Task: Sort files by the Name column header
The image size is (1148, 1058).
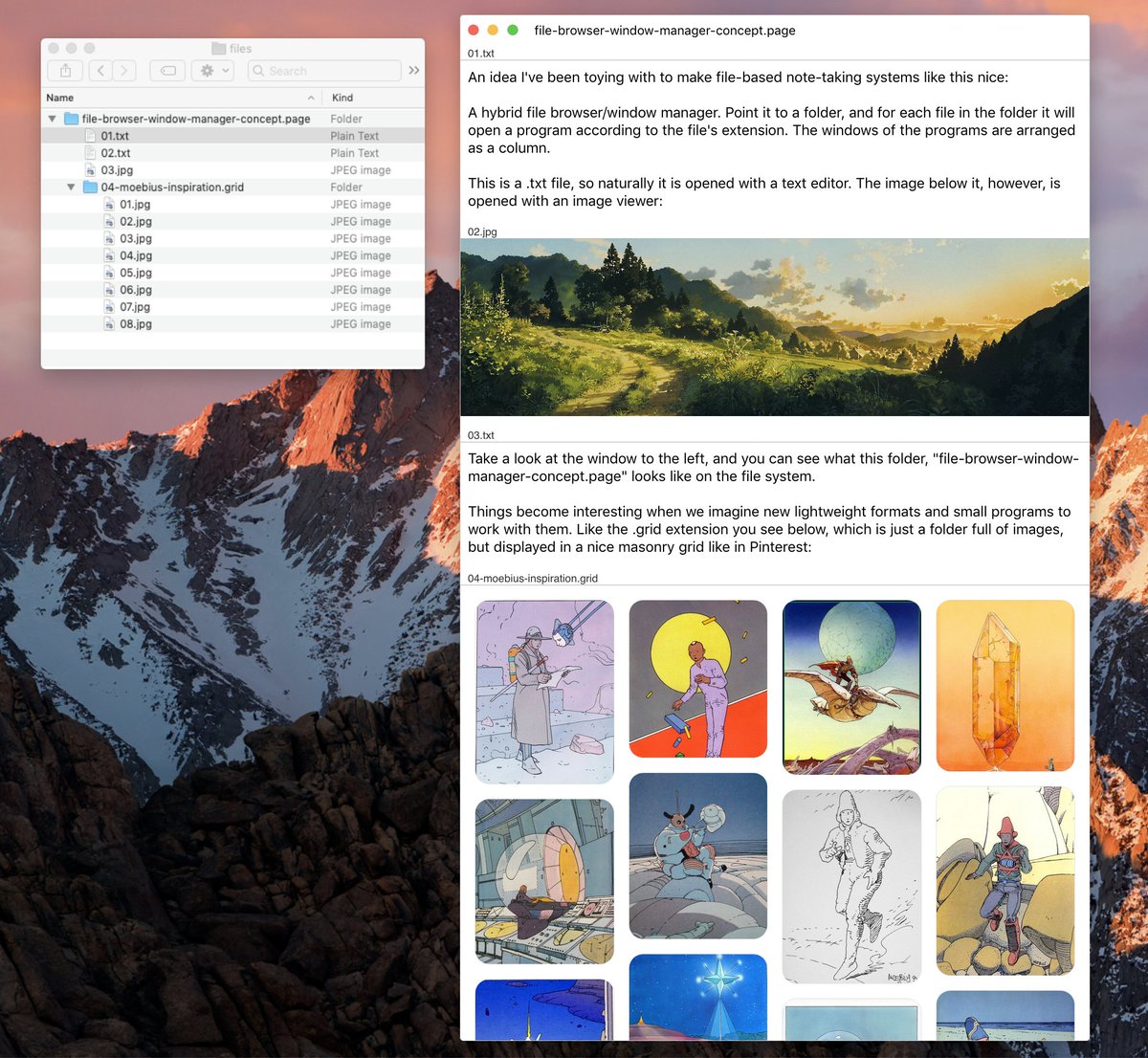Action: coord(182,98)
